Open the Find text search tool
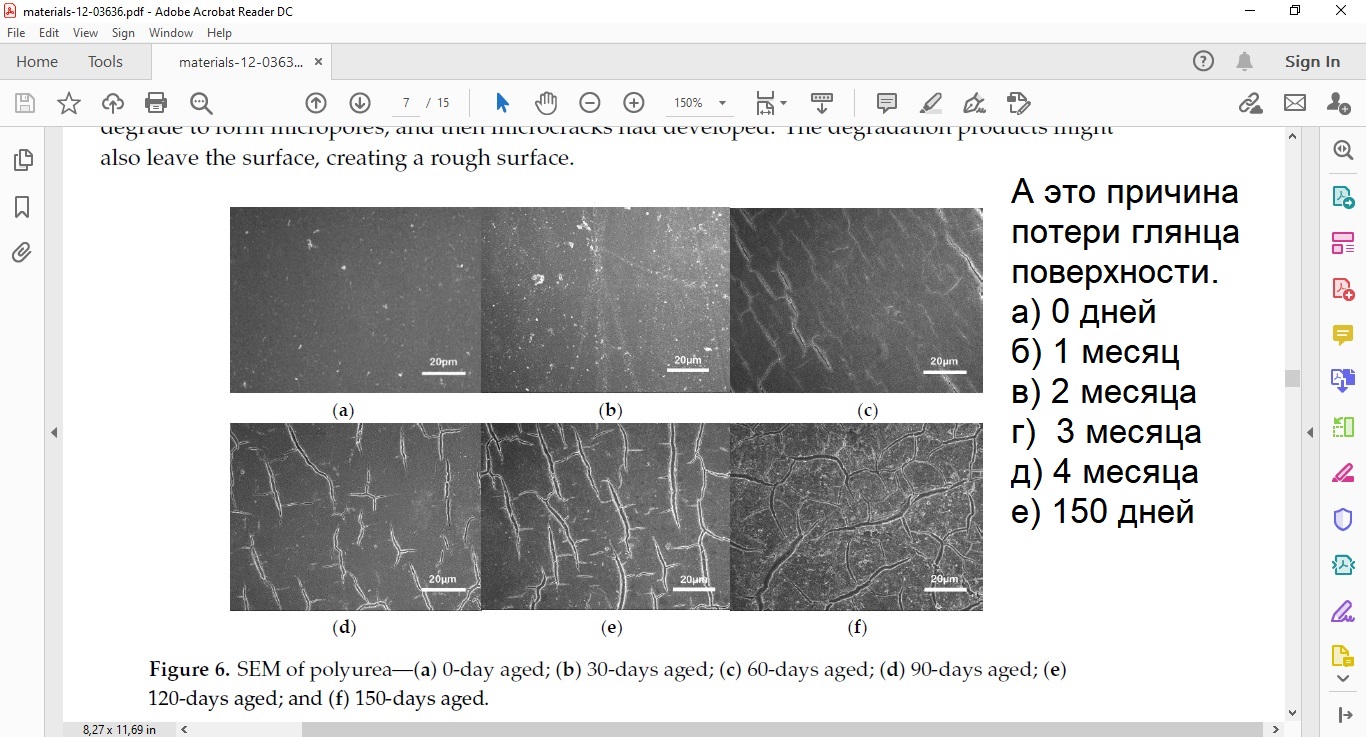1366x737 pixels. click(x=201, y=103)
